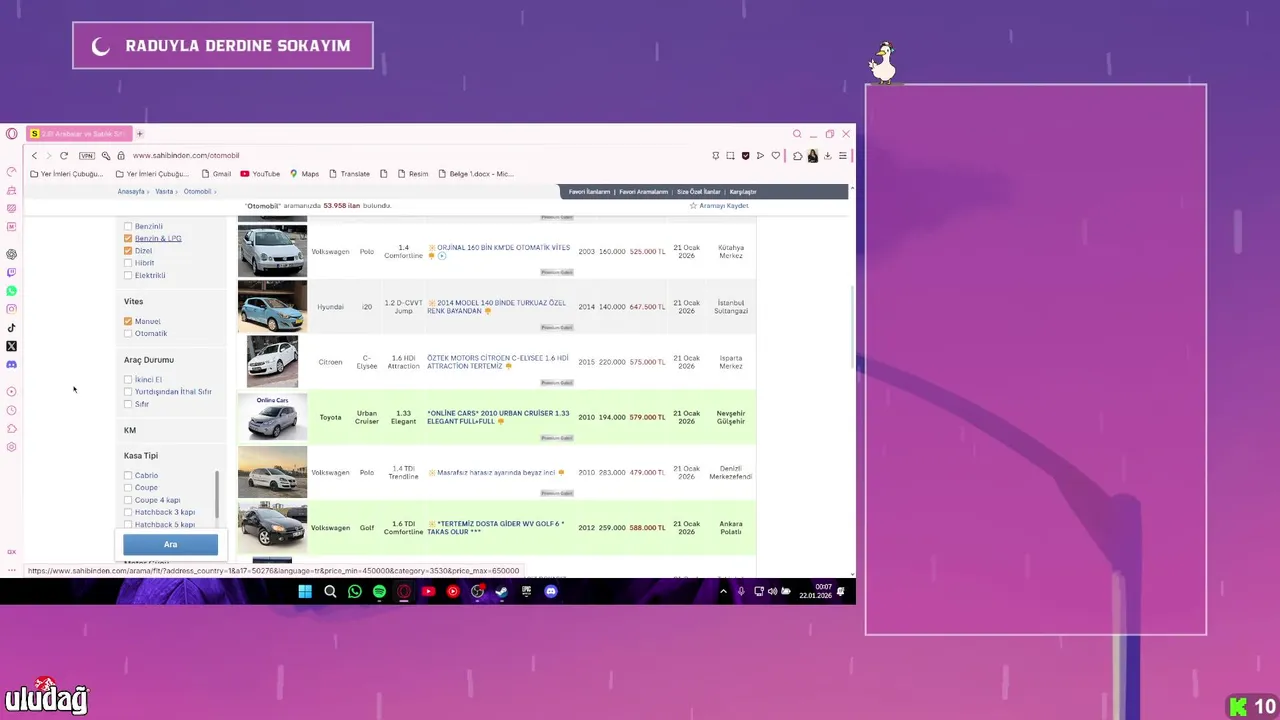Open Favori Aramalarım menu item

pyautogui.click(x=643, y=192)
